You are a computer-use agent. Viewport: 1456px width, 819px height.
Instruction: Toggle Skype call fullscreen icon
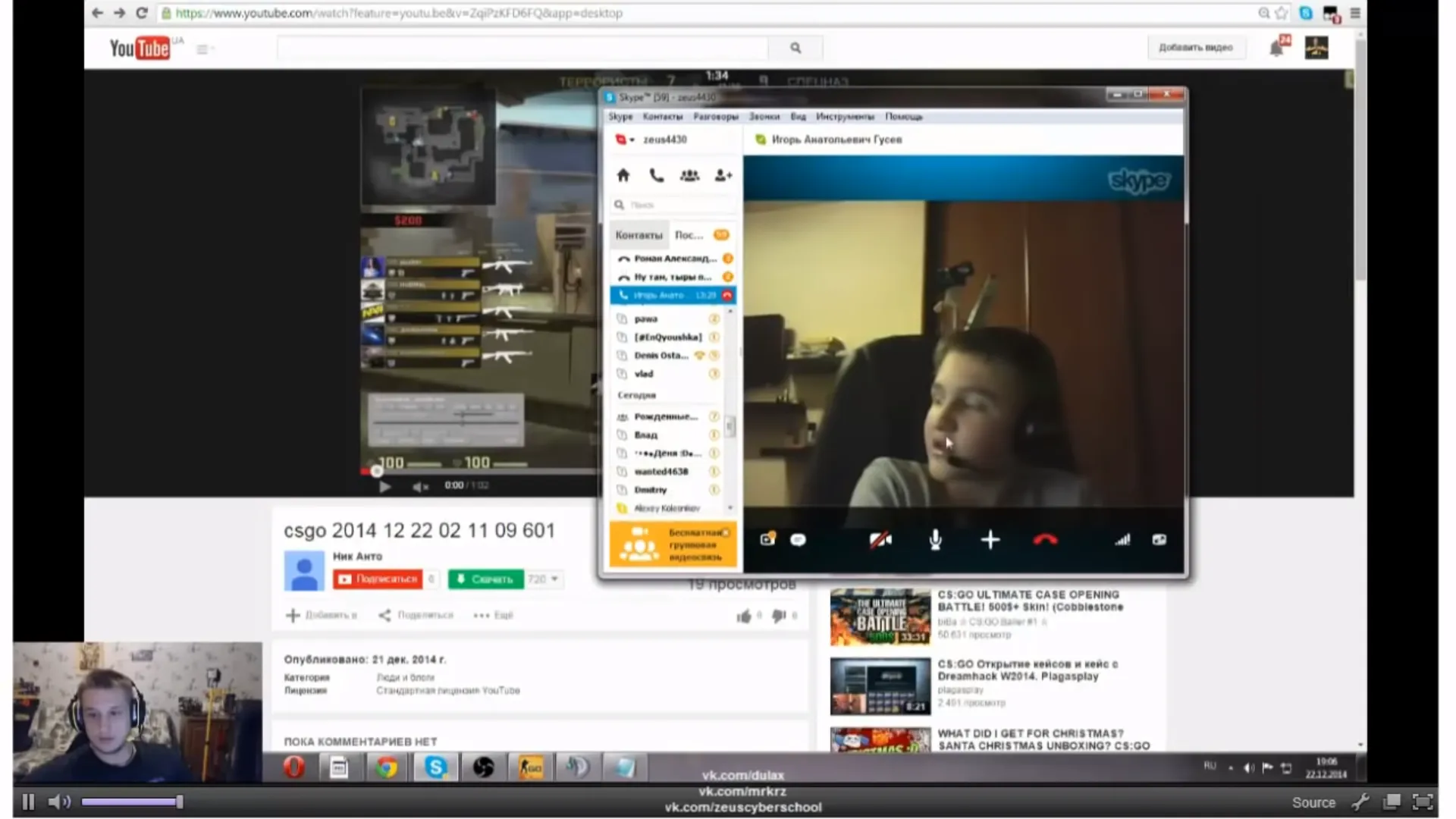1159,540
